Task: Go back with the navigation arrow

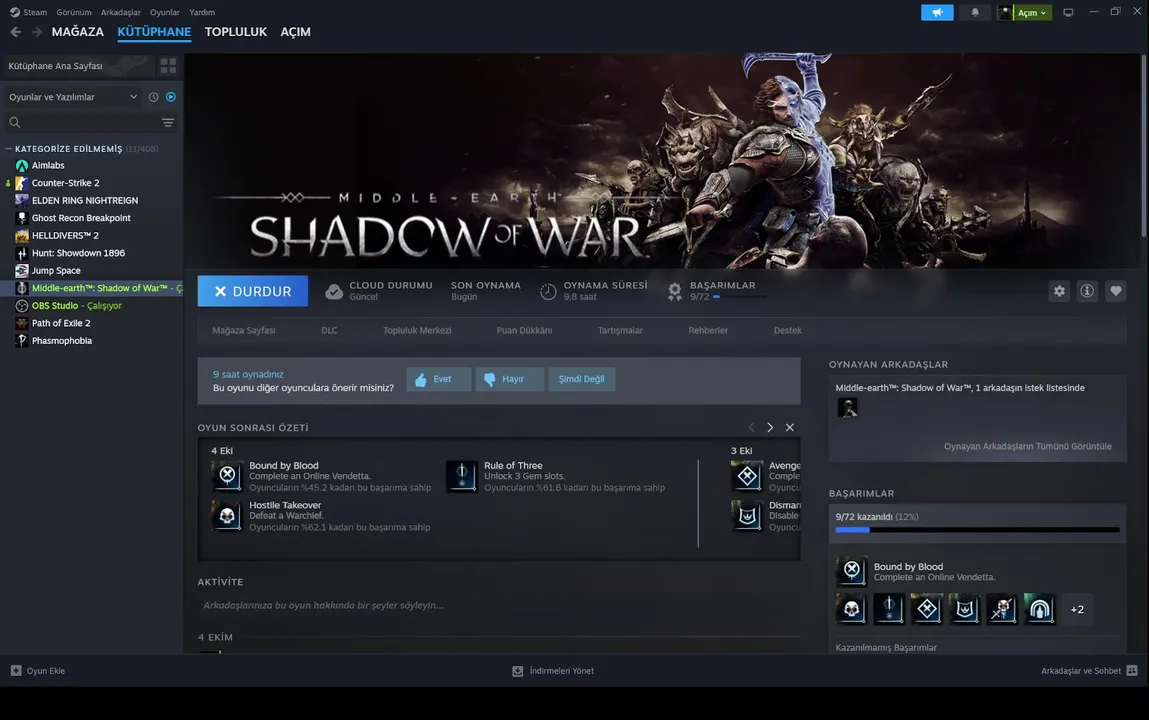Action: pos(15,31)
